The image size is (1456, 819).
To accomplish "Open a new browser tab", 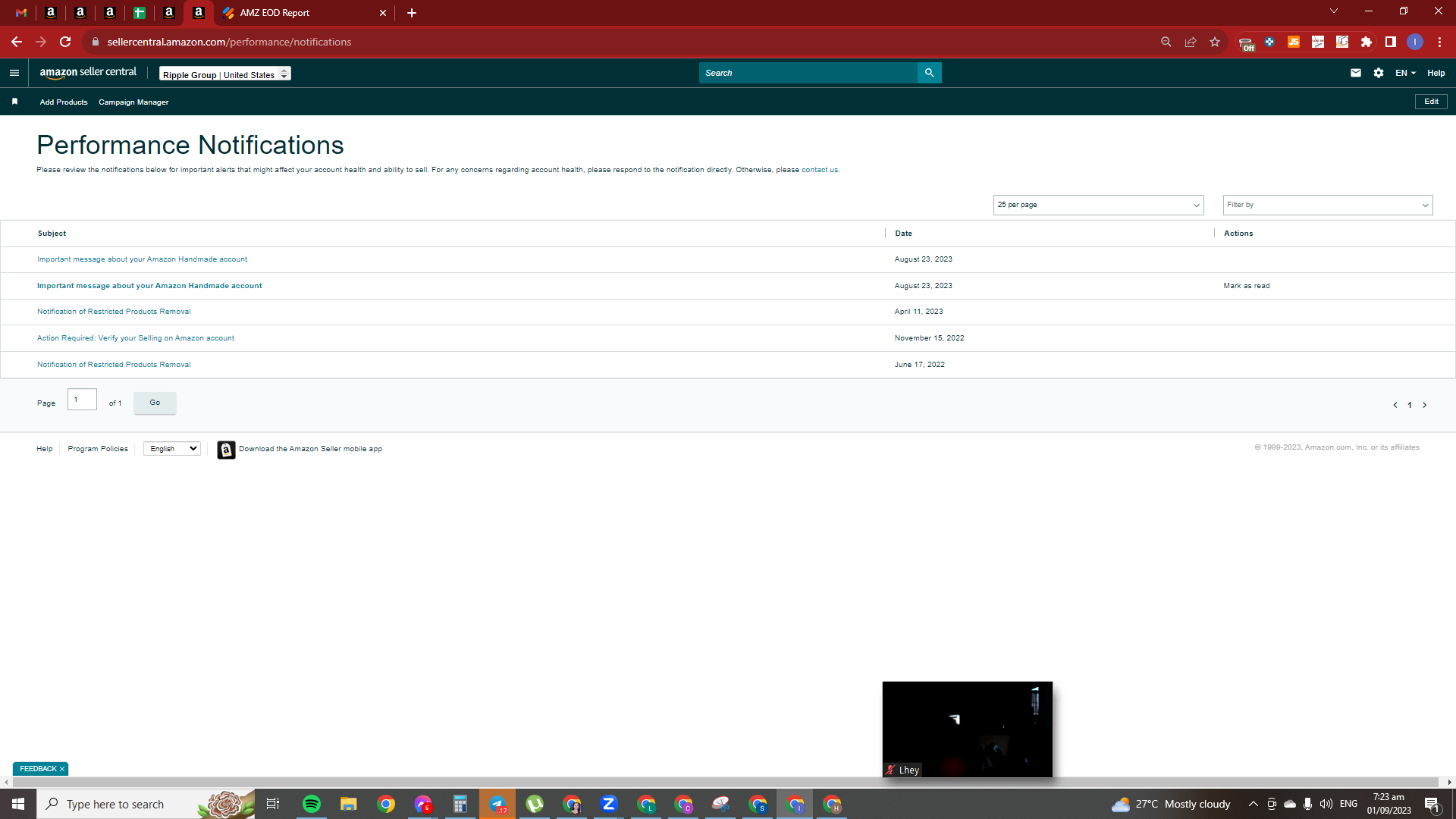I will [x=412, y=13].
